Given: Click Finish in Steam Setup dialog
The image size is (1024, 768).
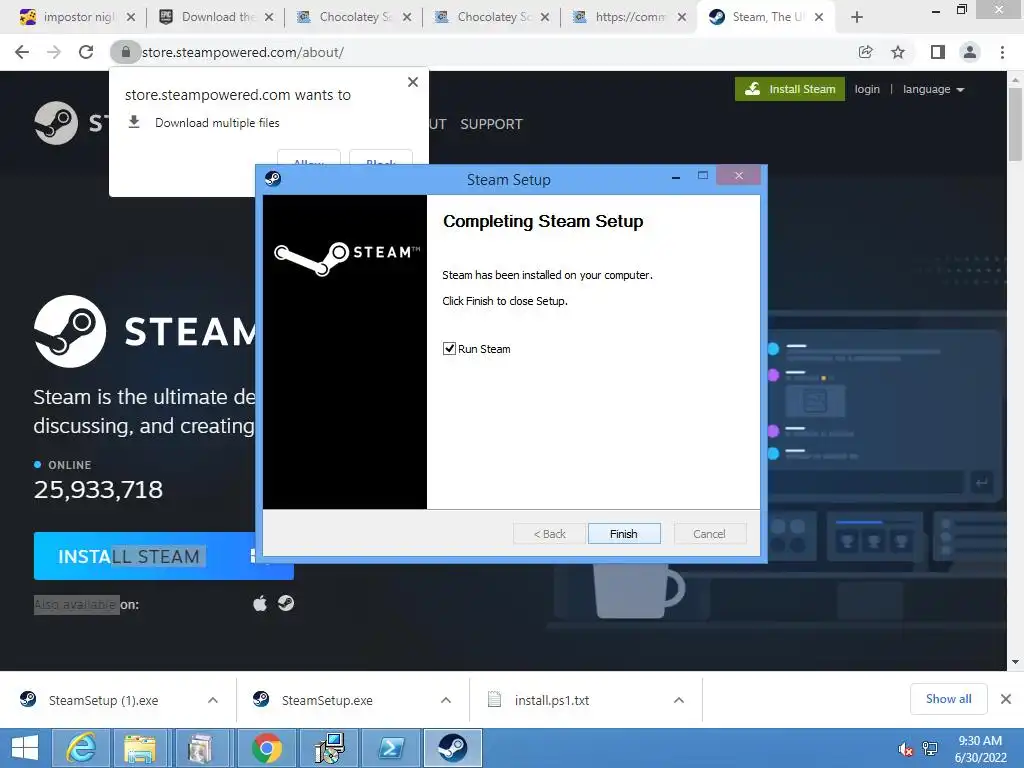Looking at the screenshot, I should (624, 534).
